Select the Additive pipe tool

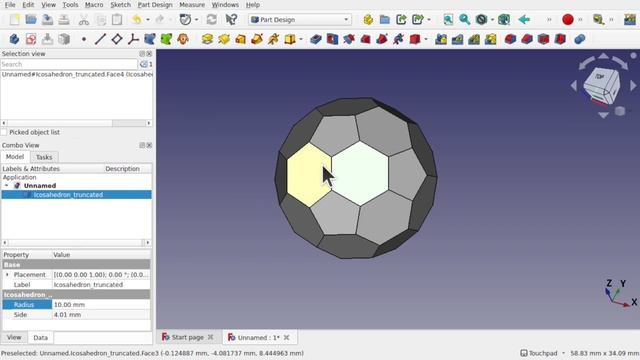coord(257,39)
